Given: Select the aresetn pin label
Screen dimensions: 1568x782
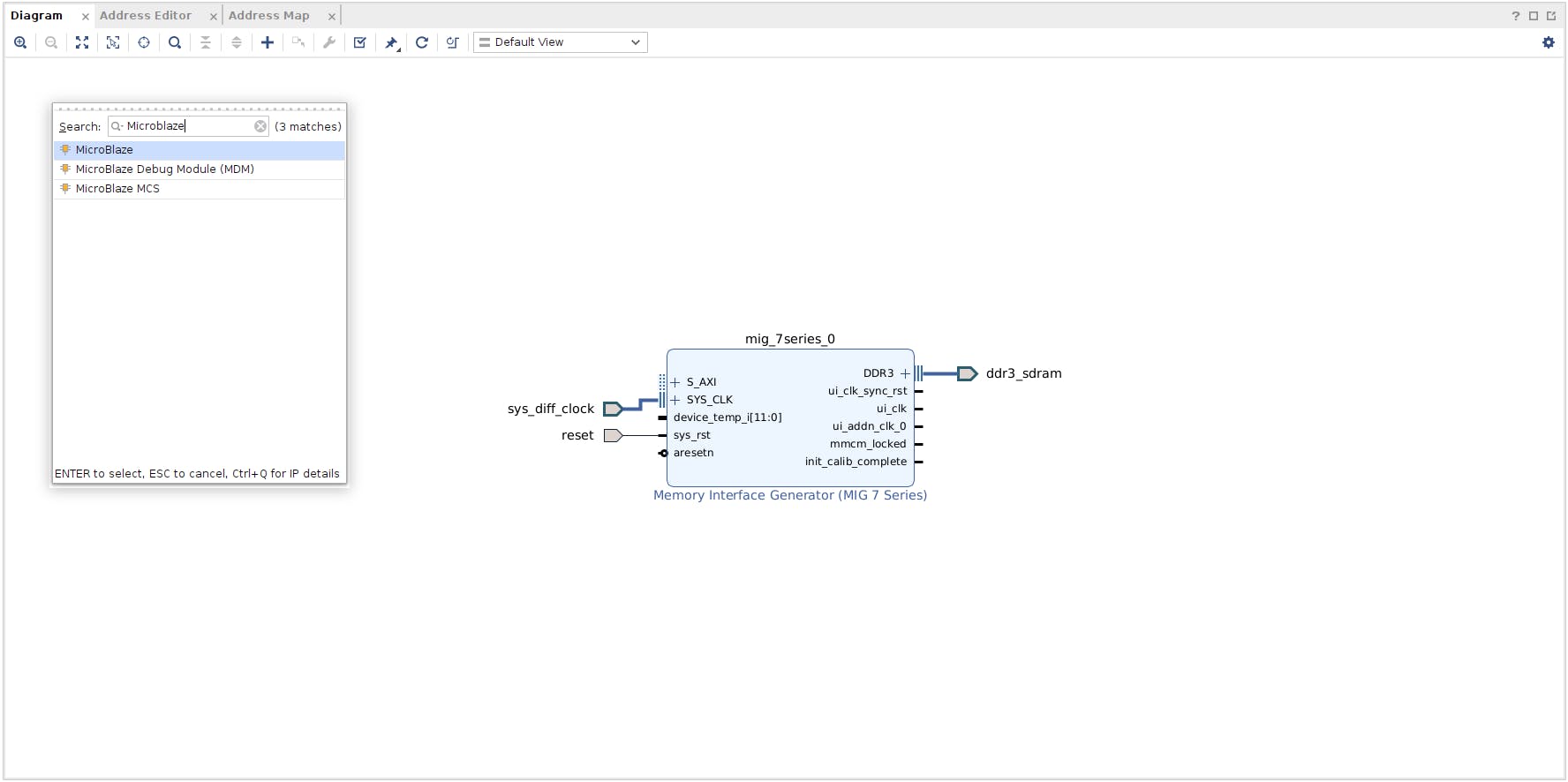Looking at the screenshot, I should tap(693, 453).
